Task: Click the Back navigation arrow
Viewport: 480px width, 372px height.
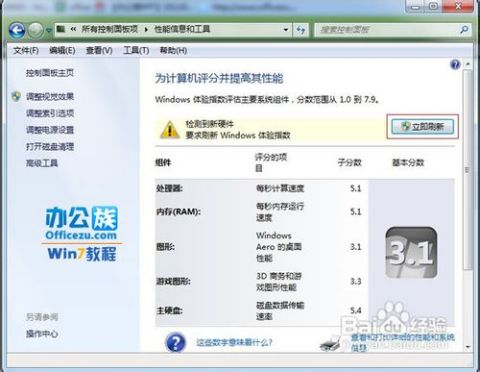Action: [16, 30]
